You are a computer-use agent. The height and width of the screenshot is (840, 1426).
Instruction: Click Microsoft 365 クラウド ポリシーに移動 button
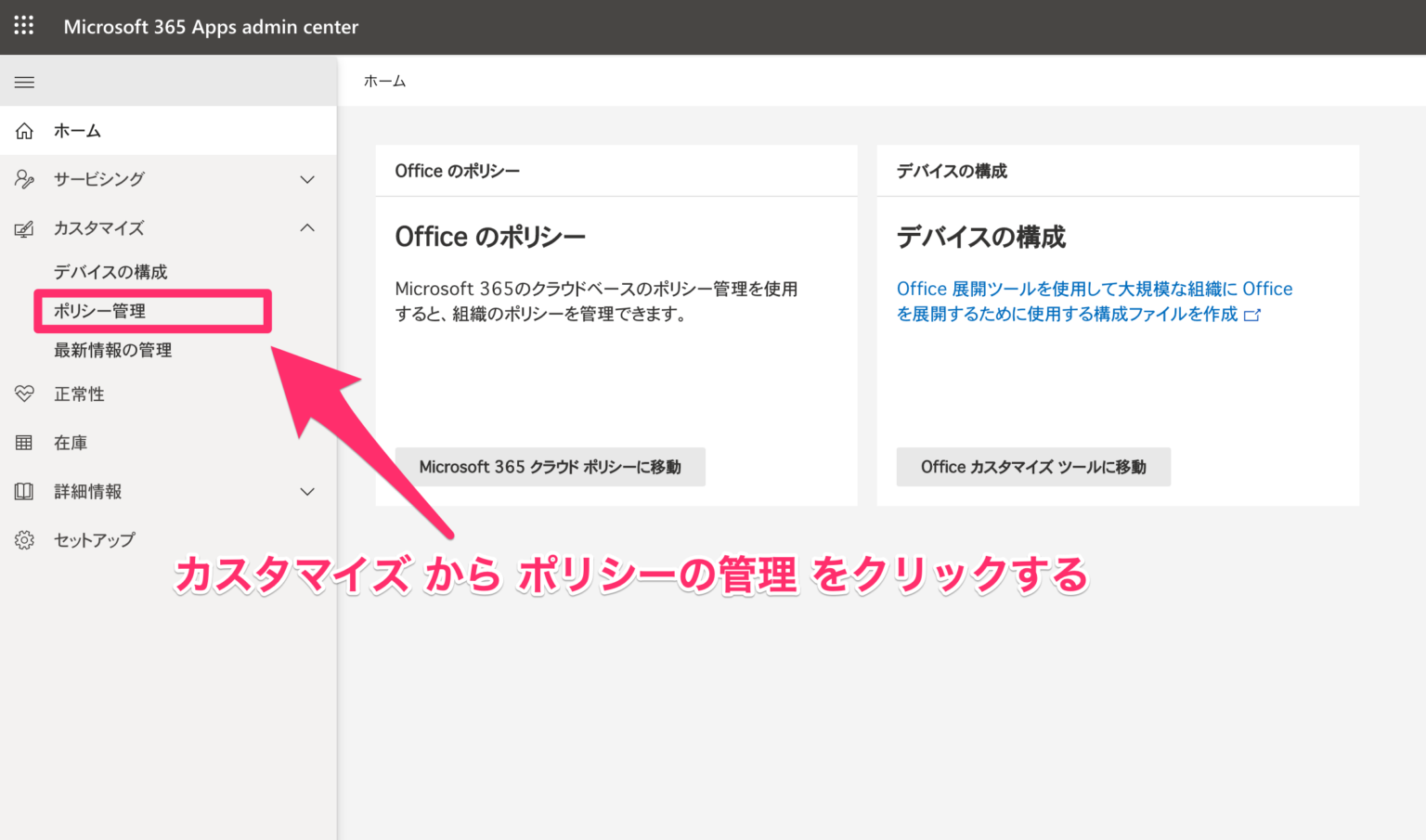point(551,467)
